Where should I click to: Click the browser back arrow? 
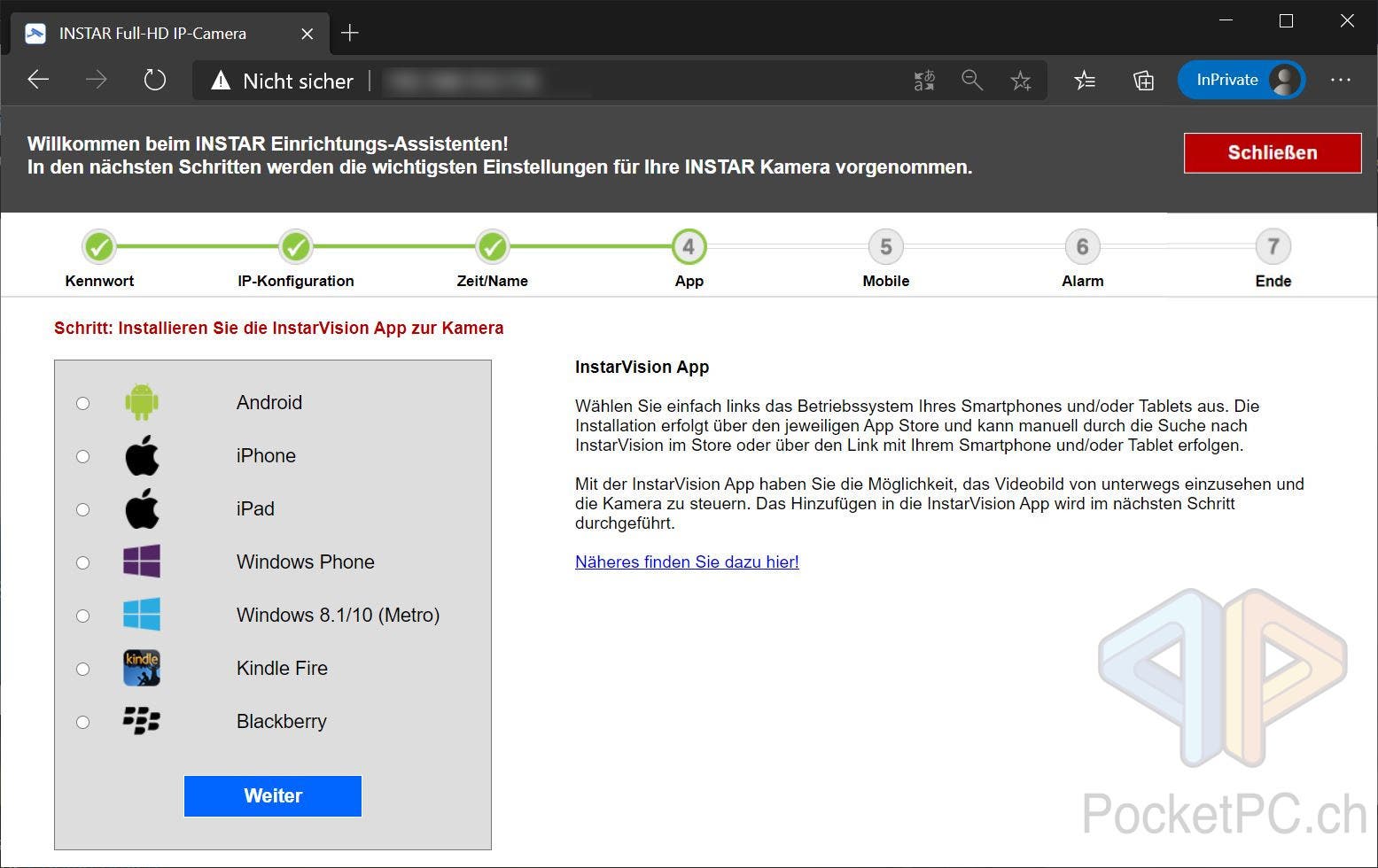(x=38, y=80)
